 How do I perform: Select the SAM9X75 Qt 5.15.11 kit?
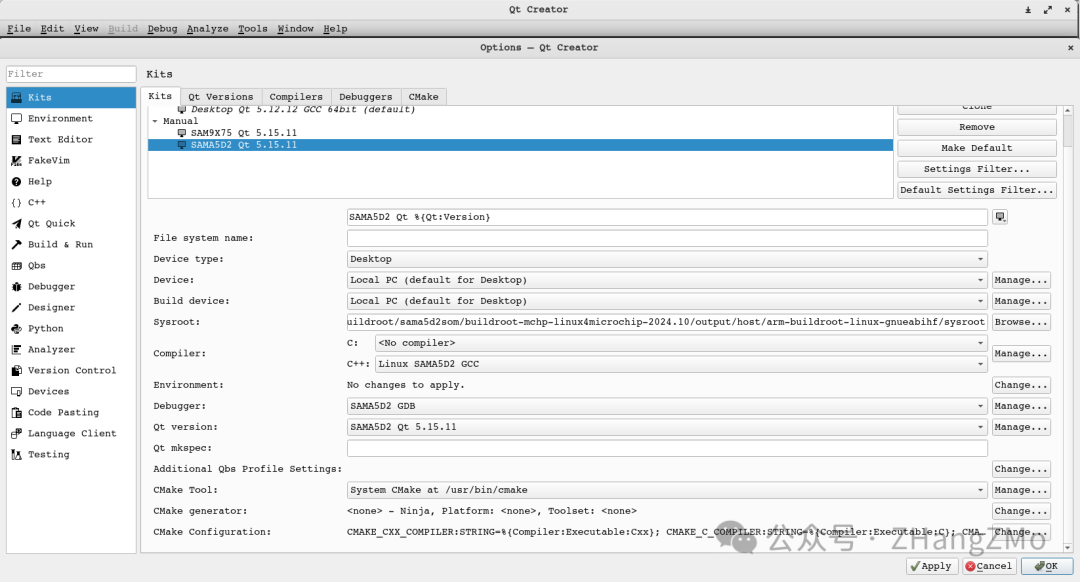(244, 133)
